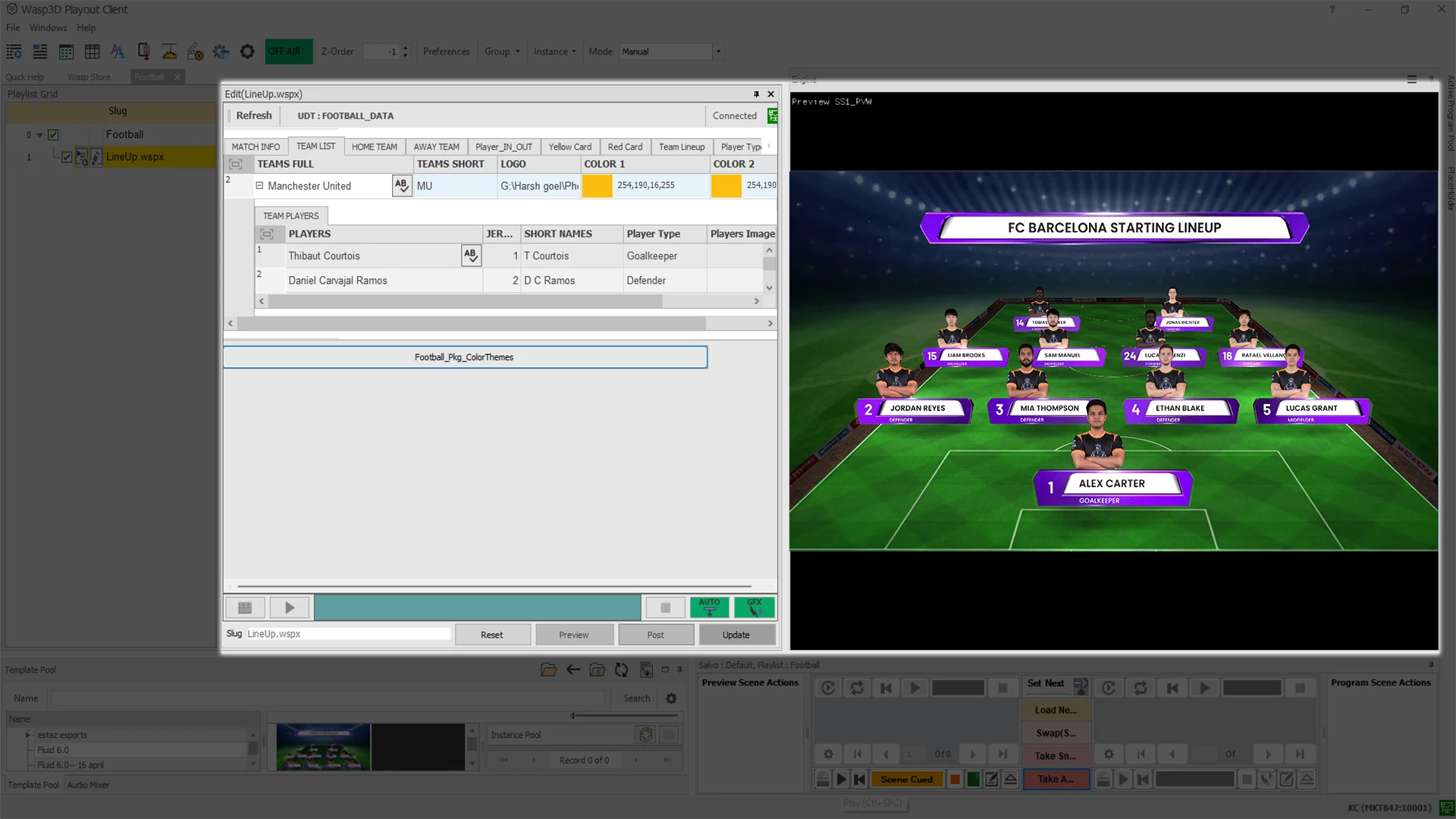
Task: Click the back arrow in the Template Pool
Action: point(573,670)
